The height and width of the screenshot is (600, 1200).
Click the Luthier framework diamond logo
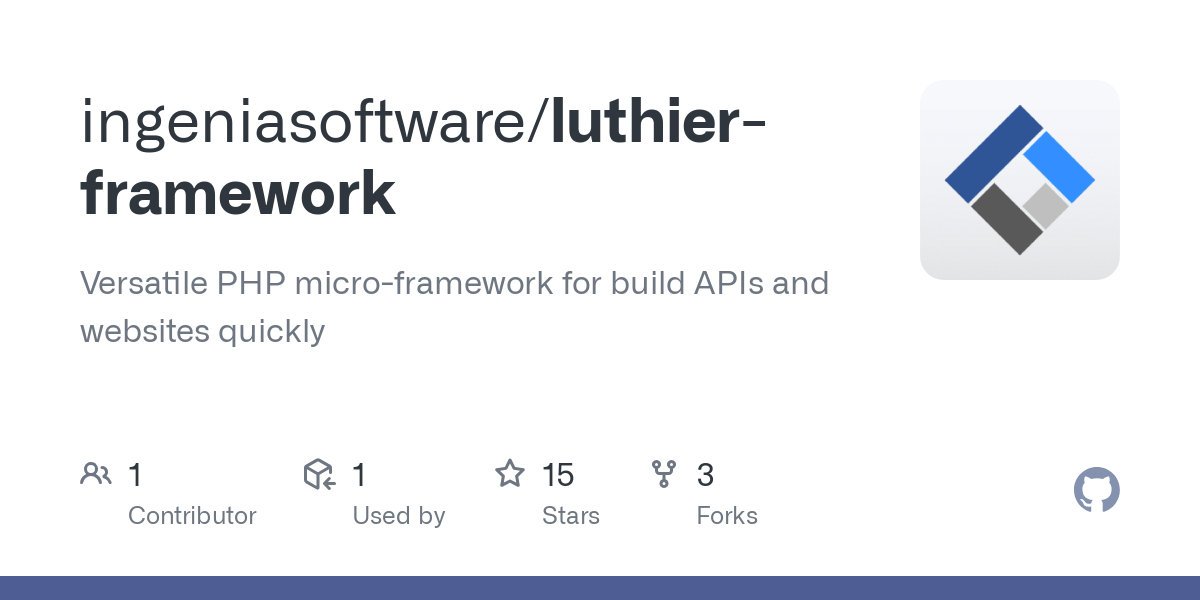pyautogui.click(x=1020, y=180)
